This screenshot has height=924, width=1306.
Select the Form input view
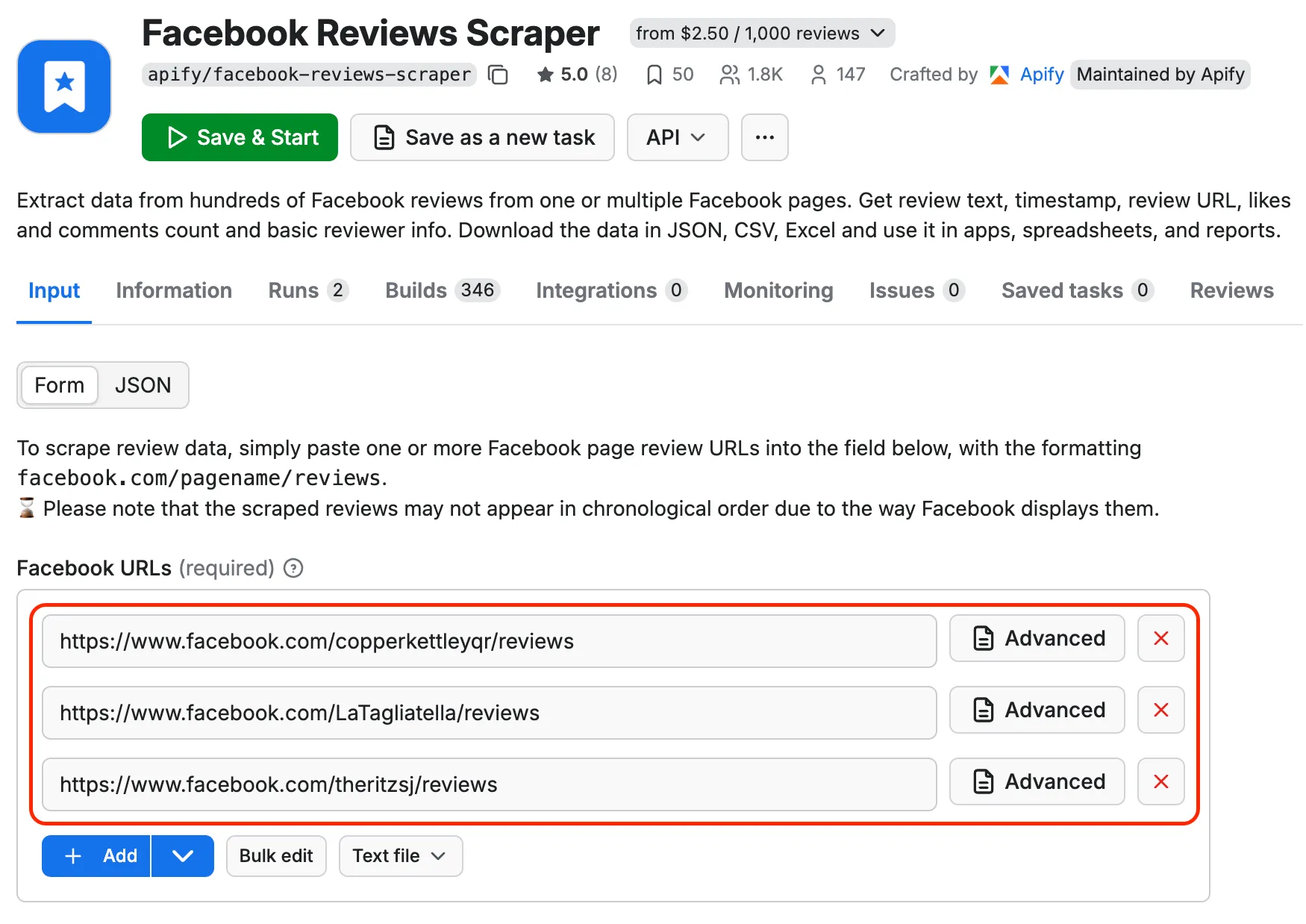point(59,385)
